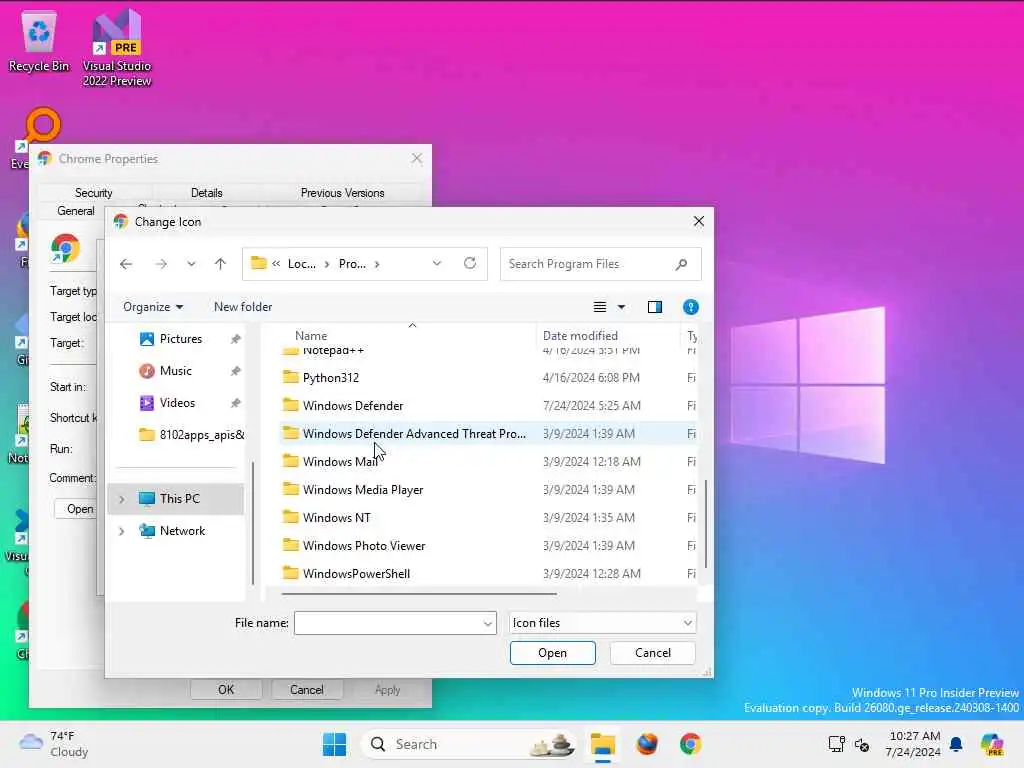Click the File name input field
This screenshot has width=1024, height=768.
(x=388, y=623)
